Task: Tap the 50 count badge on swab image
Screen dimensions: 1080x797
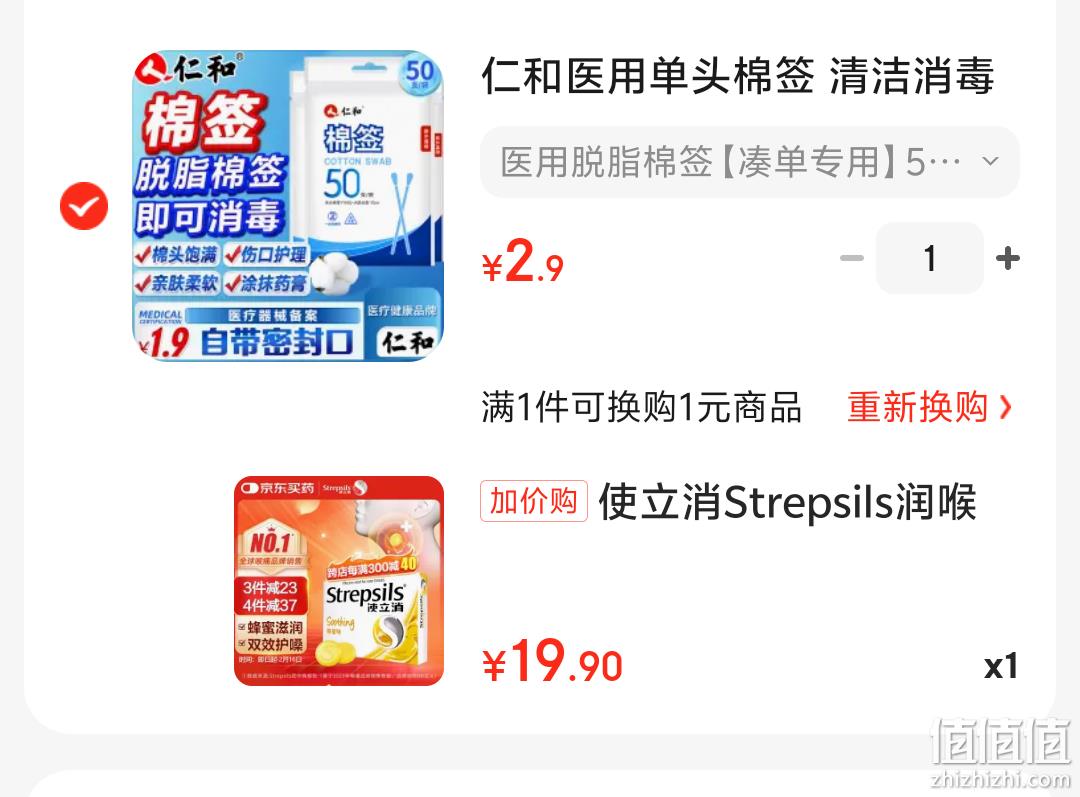Action: coord(419,74)
